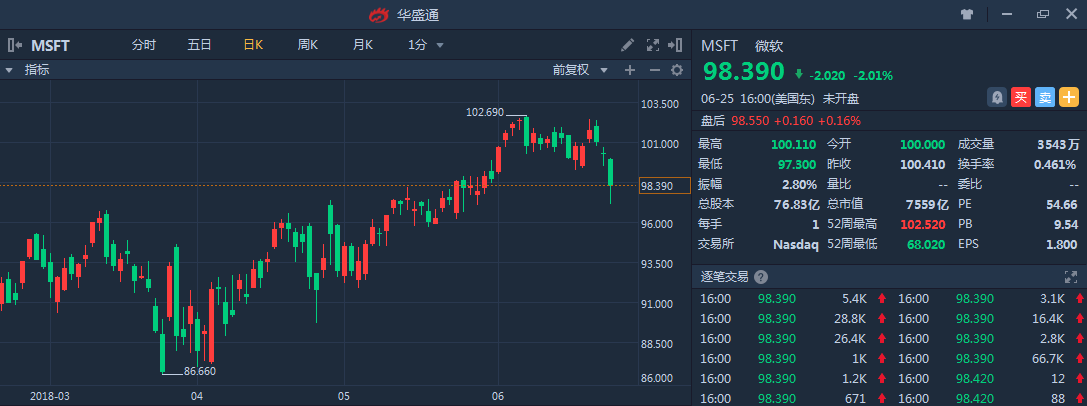The image size is (1087, 406).
Task: Collapse the left panel next to MSFT
Action: coord(15,46)
